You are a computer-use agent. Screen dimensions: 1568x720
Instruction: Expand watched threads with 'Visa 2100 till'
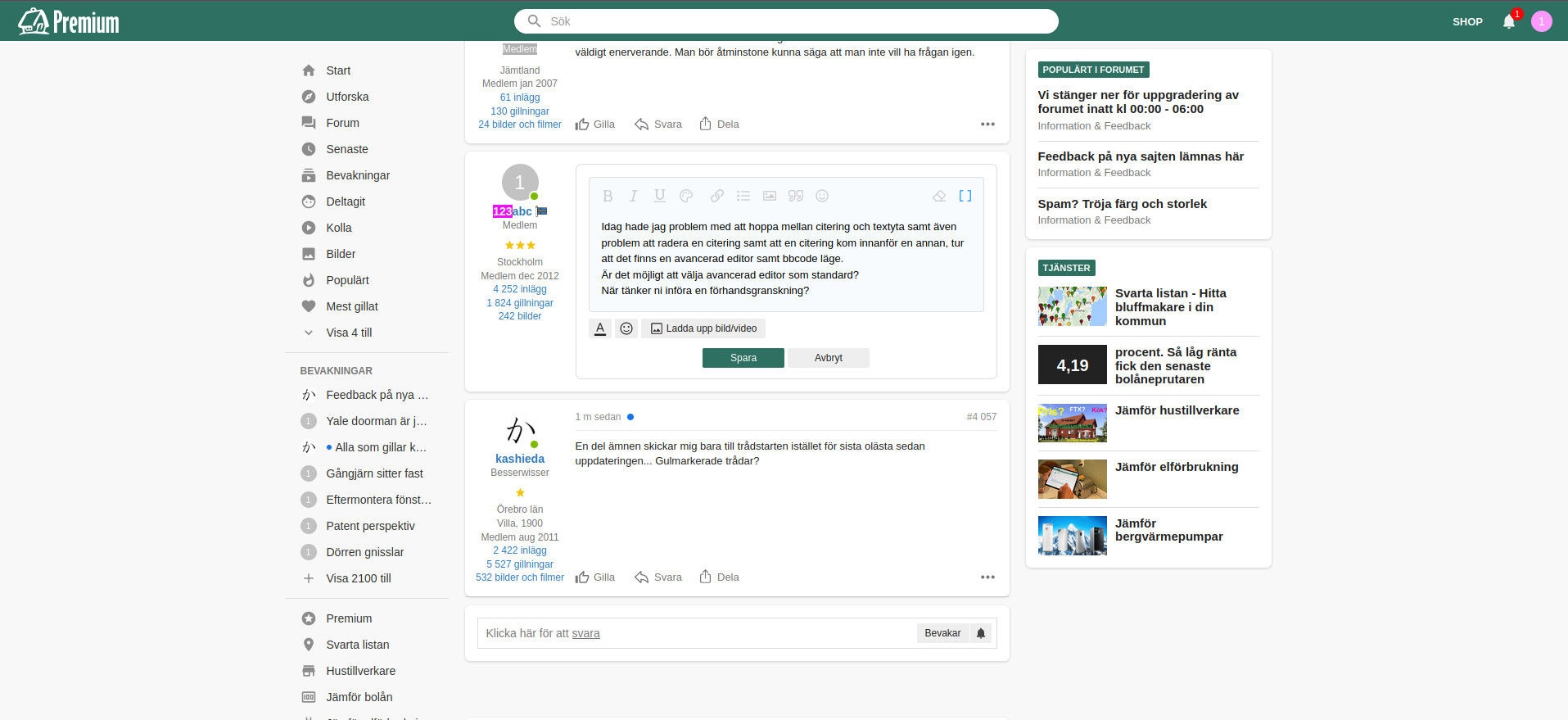pos(358,578)
